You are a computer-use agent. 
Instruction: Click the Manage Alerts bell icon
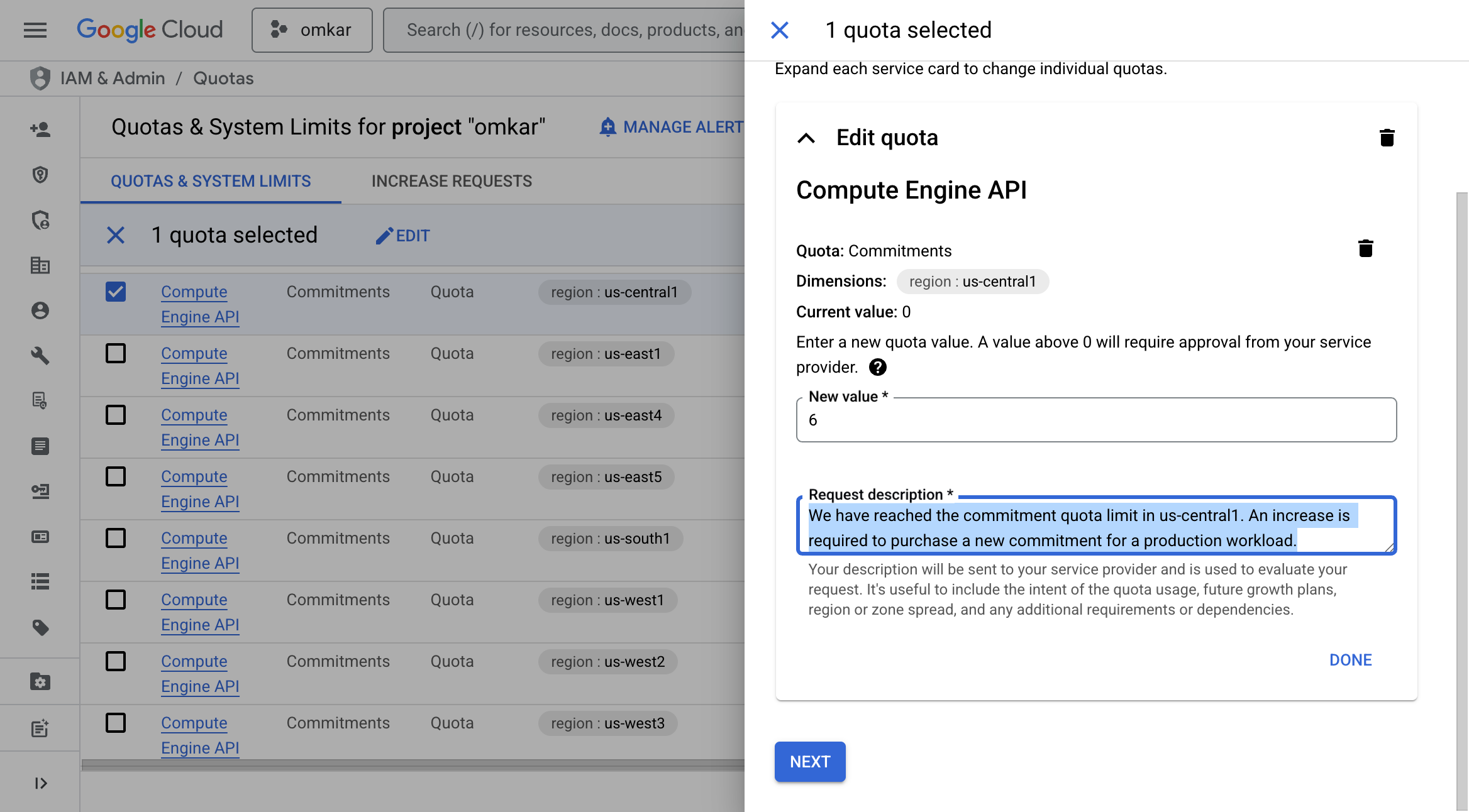[x=607, y=127]
